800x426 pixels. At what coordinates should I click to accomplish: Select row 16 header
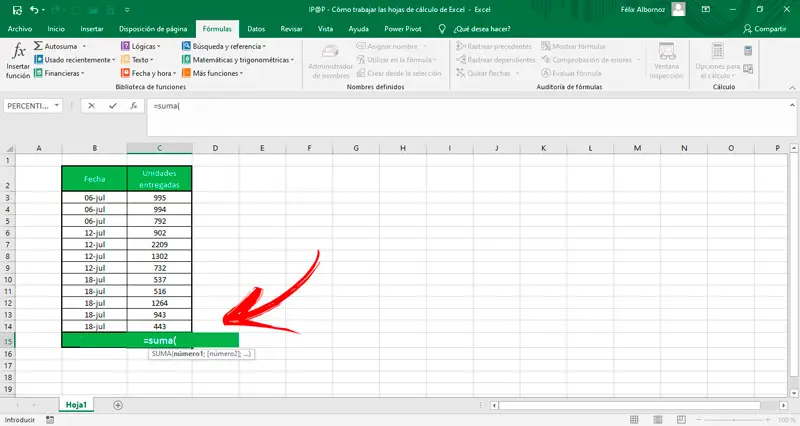pyautogui.click(x=8, y=354)
